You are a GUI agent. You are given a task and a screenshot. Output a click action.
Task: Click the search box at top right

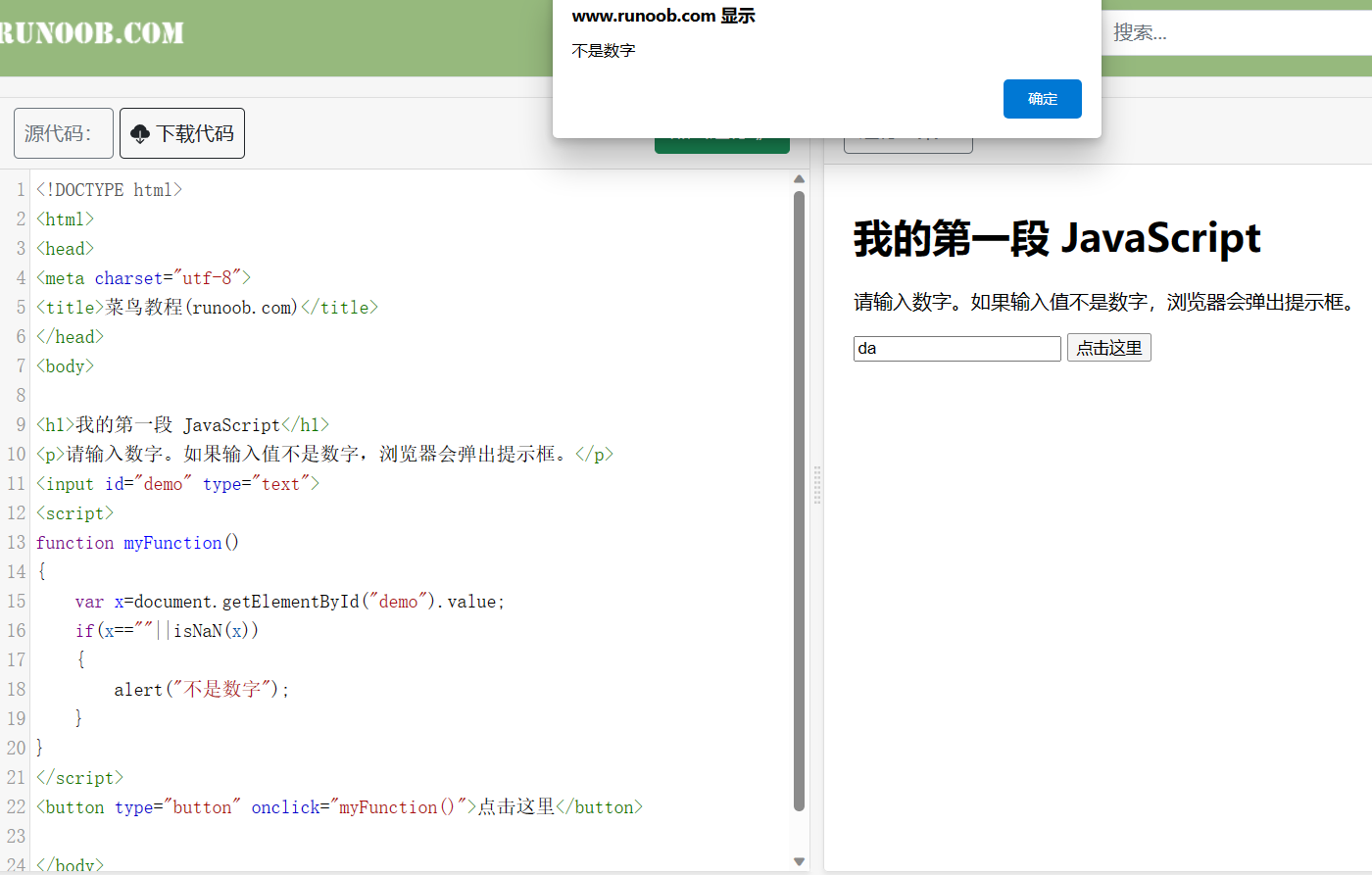click(x=1237, y=32)
